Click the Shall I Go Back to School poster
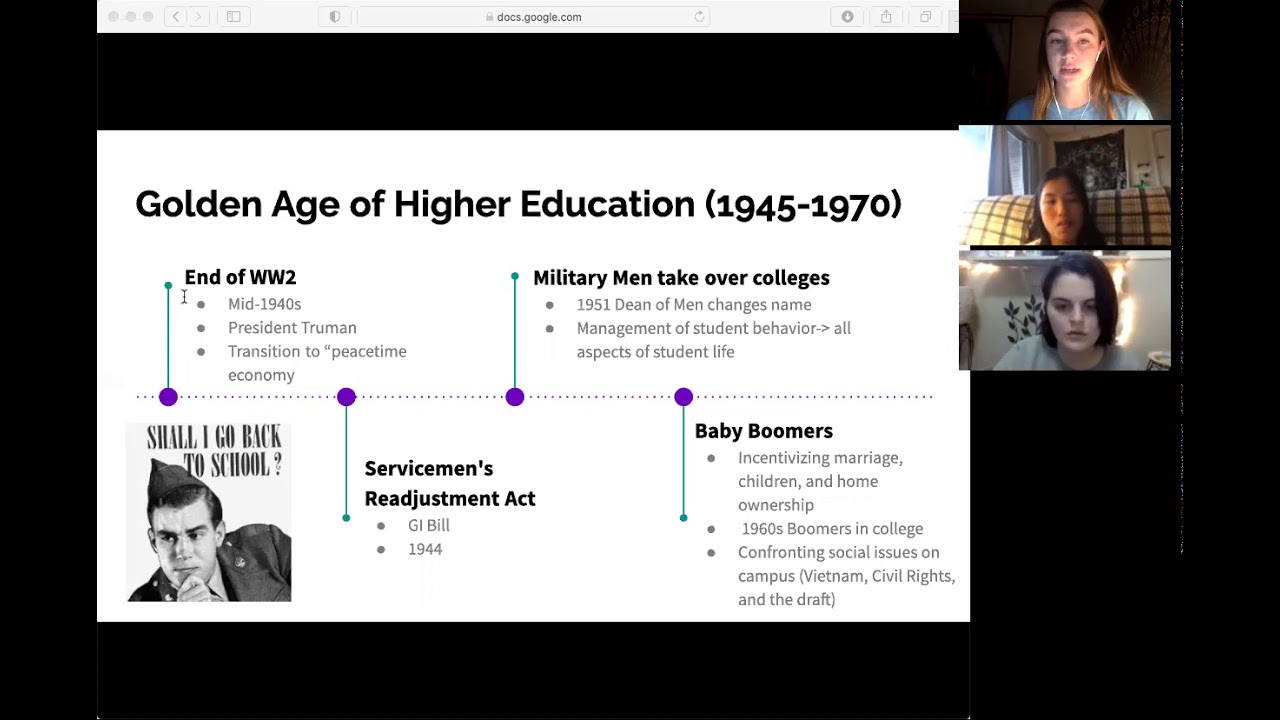Image resolution: width=1280 pixels, height=720 pixels. [209, 512]
